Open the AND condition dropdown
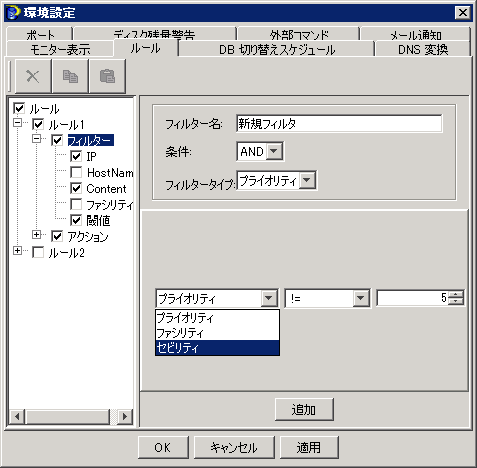Image resolution: width=477 pixels, height=468 pixels. [x=274, y=151]
